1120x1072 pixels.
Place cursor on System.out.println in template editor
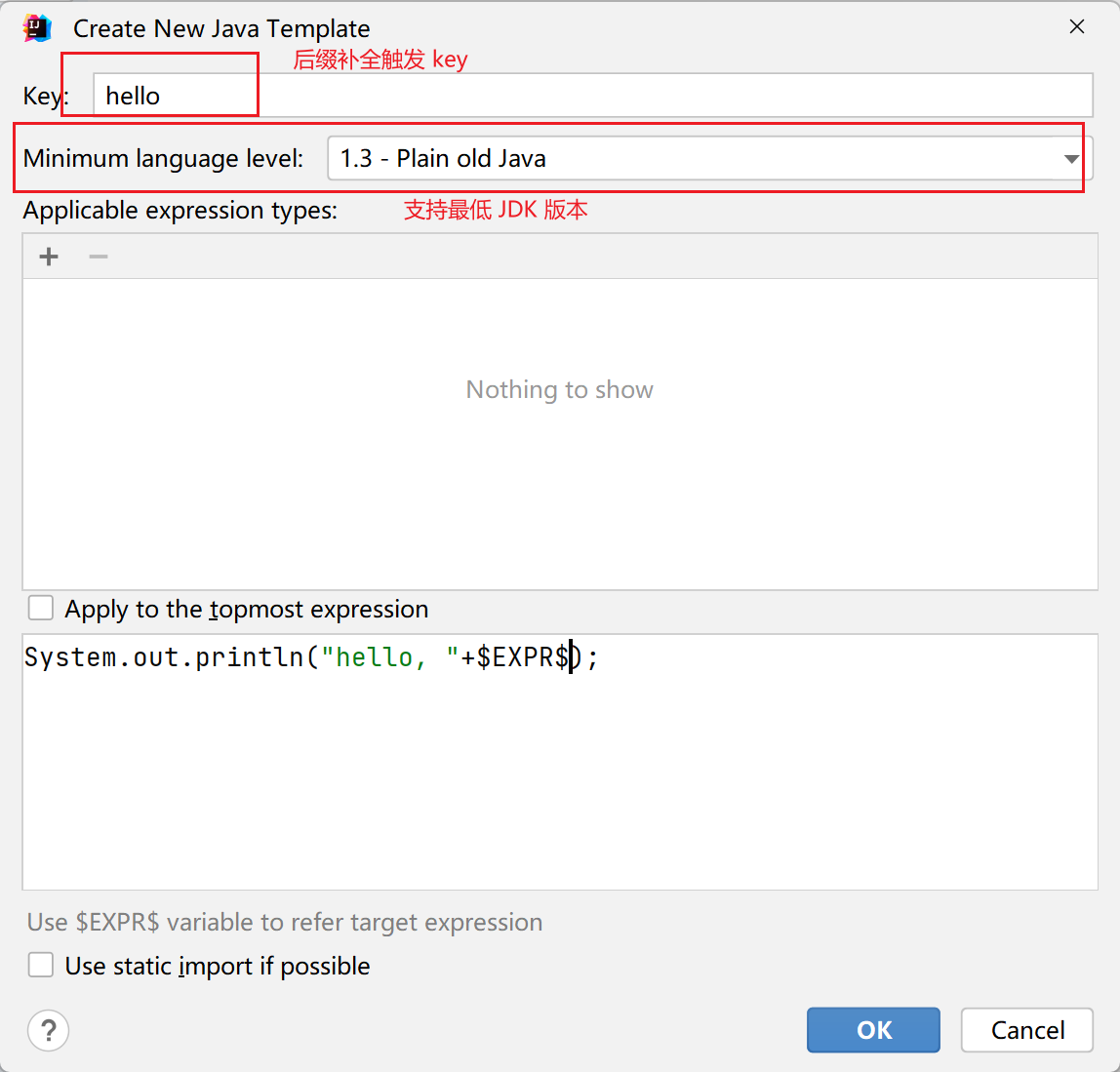[x=164, y=657]
